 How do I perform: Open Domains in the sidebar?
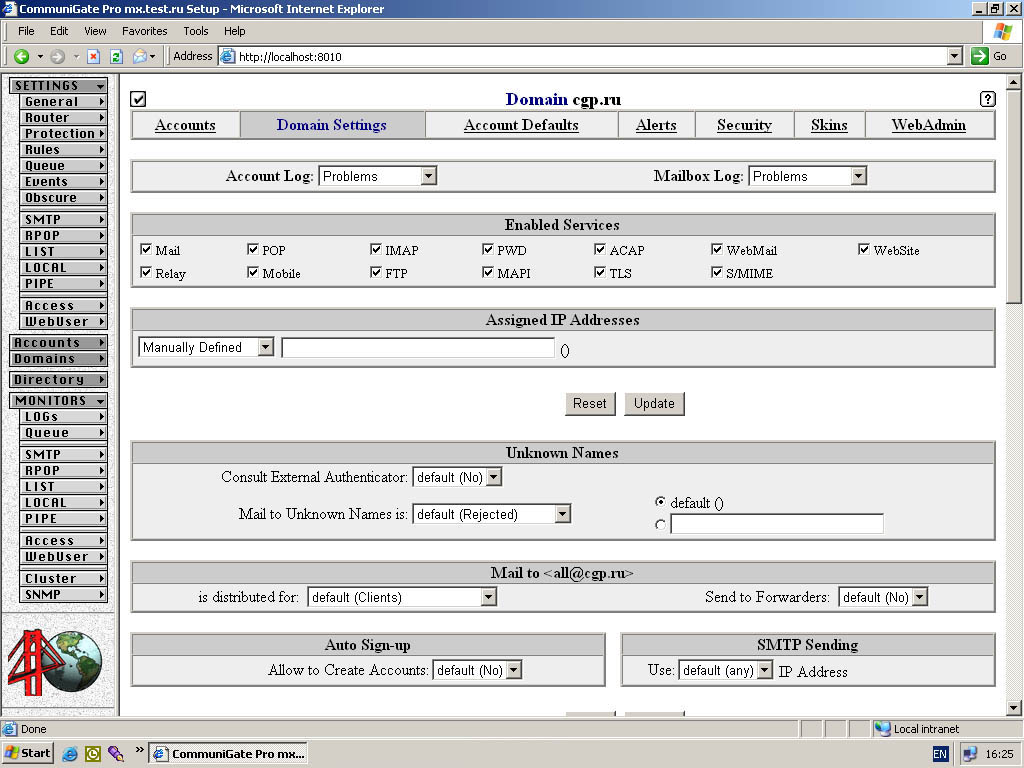59,359
